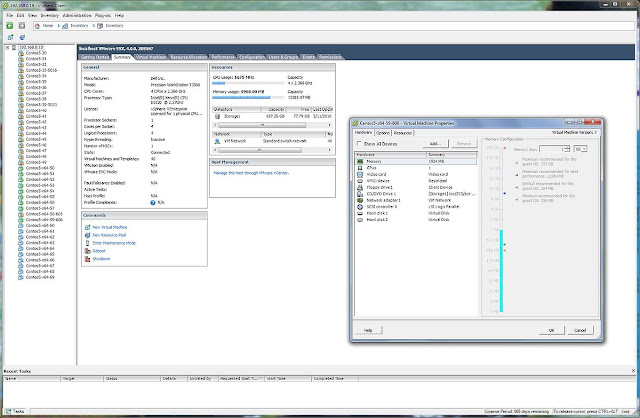Open the Inventory menu
Image resolution: width=640 pixels, height=418 pixels.
tap(49, 16)
